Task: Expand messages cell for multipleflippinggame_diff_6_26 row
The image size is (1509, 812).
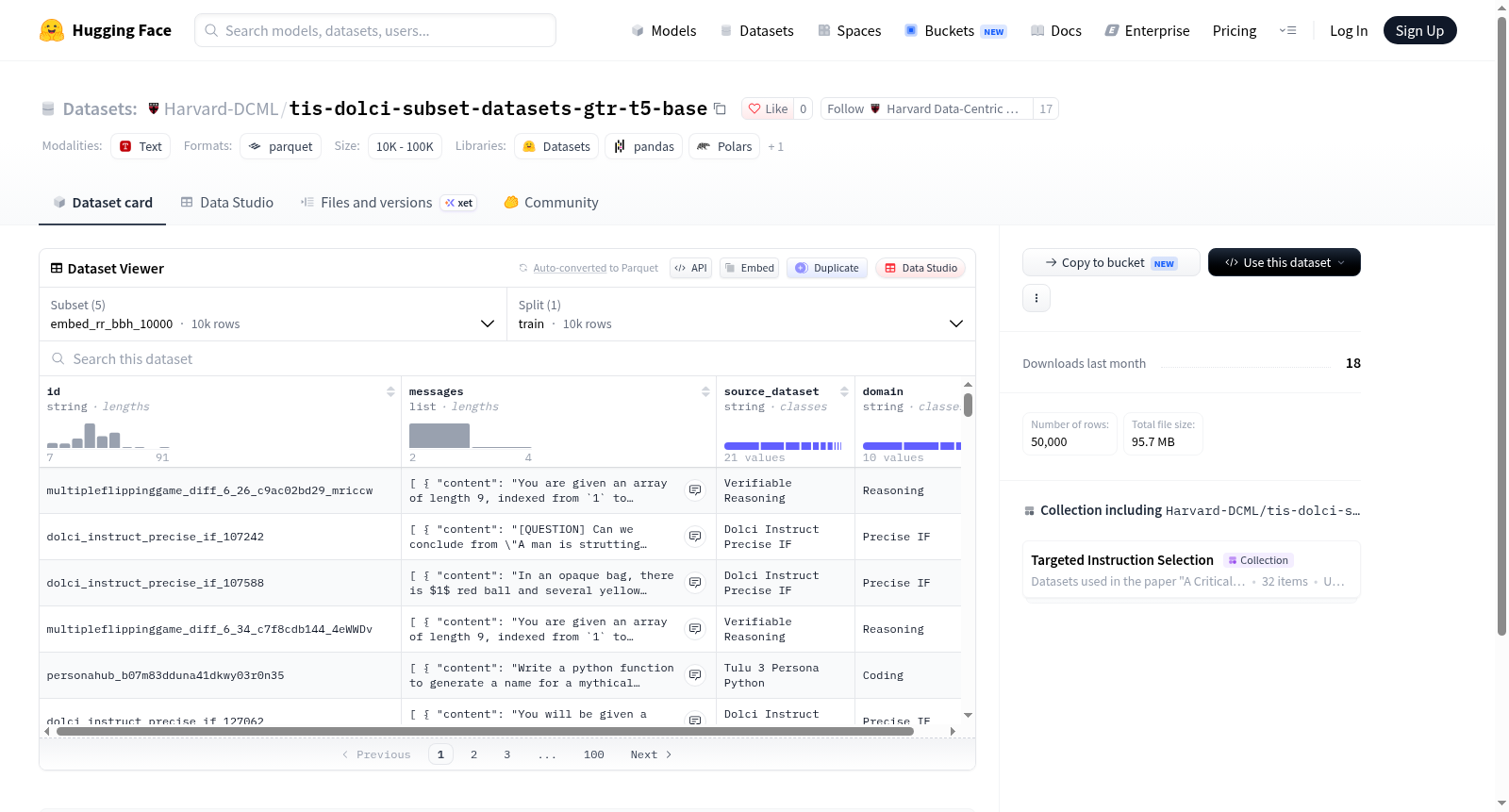Action: point(695,490)
